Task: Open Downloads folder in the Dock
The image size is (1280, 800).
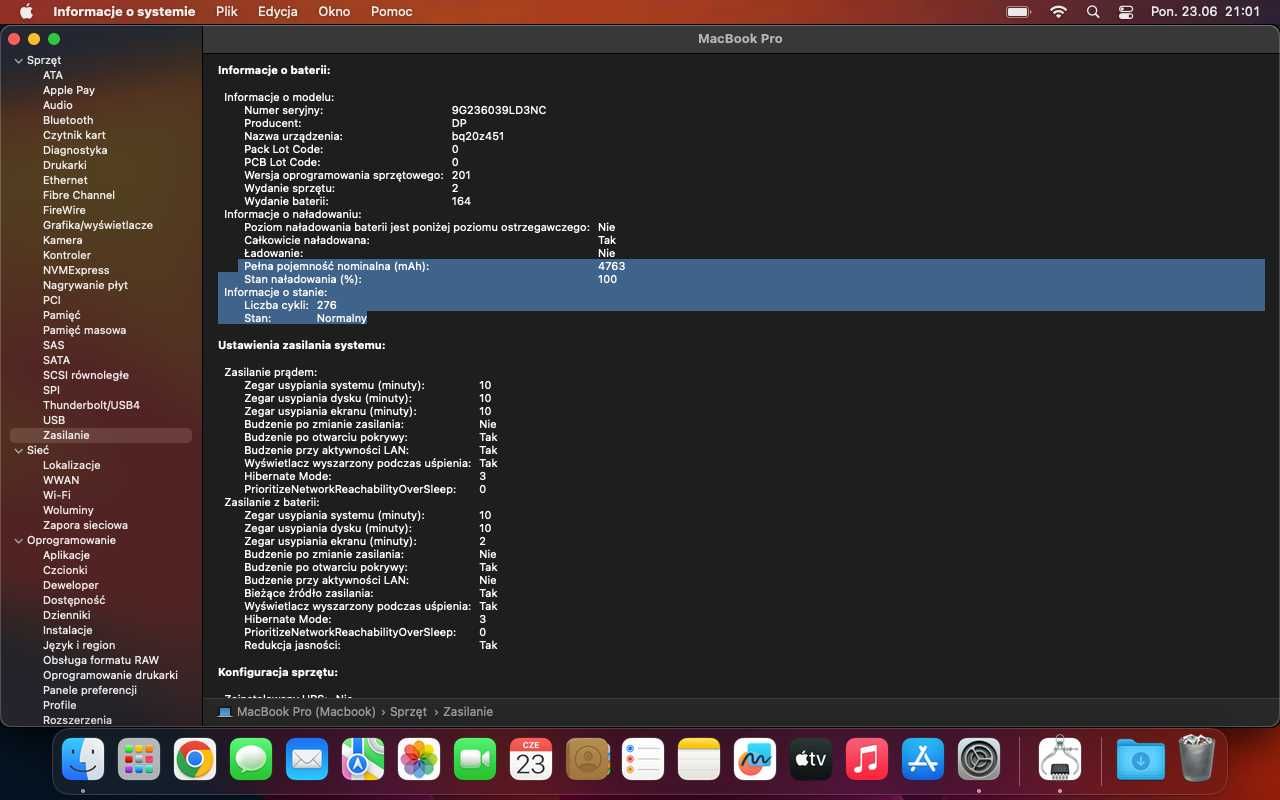Action: (1141, 760)
